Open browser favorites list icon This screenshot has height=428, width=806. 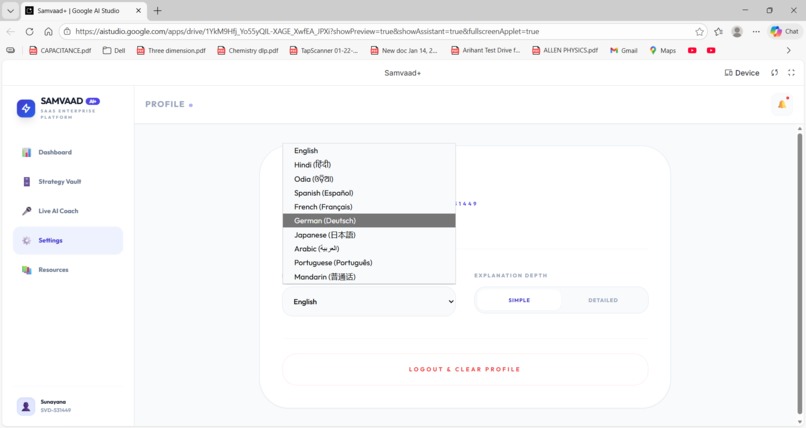click(719, 32)
